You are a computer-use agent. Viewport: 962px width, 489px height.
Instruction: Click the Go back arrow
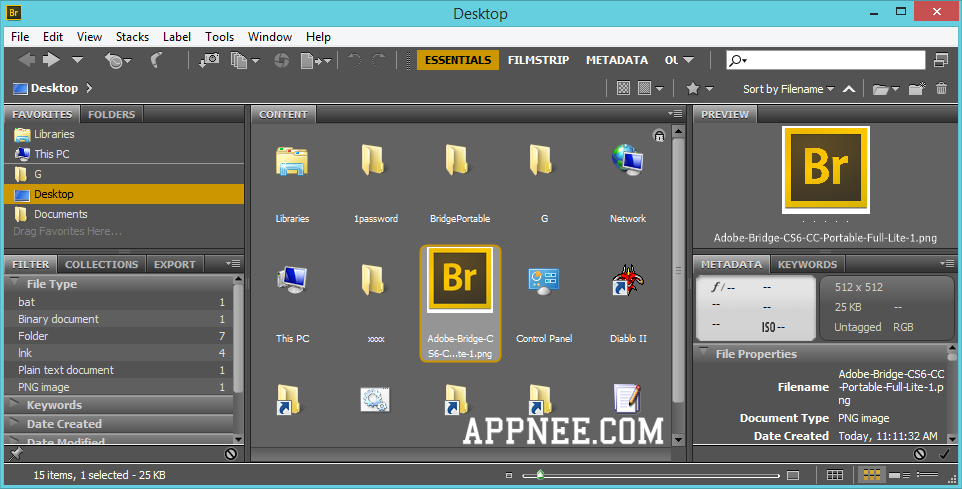pos(26,60)
